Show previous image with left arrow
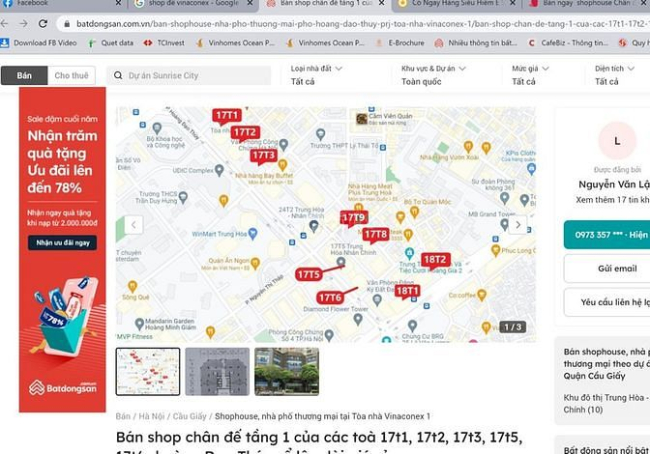This screenshot has height=454, width=650. [133, 225]
